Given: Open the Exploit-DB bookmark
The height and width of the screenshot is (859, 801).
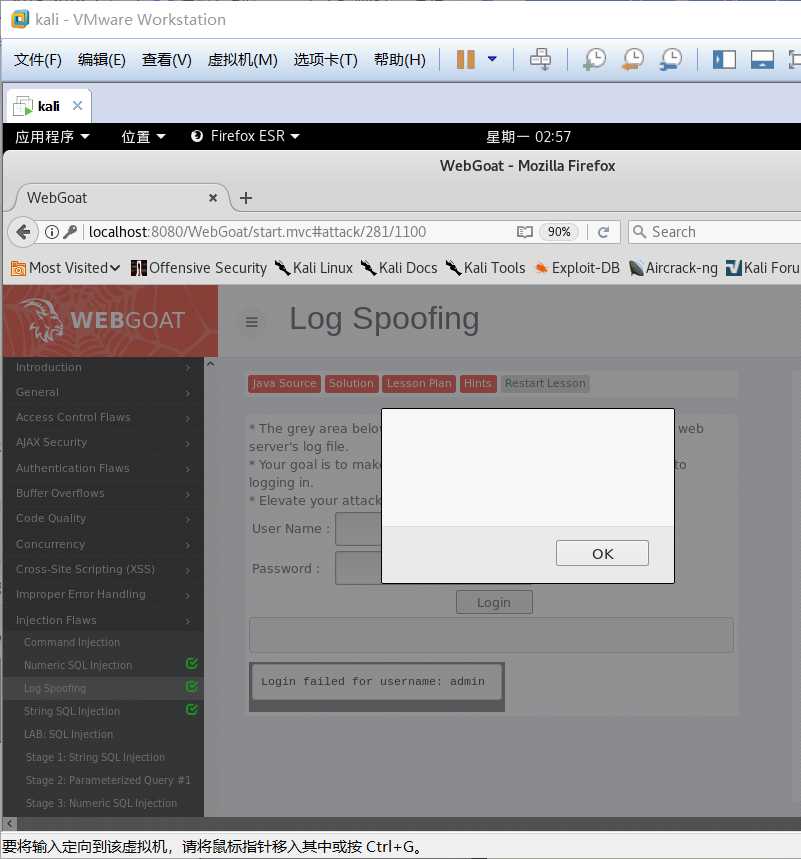Looking at the screenshot, I should point(577,268).
